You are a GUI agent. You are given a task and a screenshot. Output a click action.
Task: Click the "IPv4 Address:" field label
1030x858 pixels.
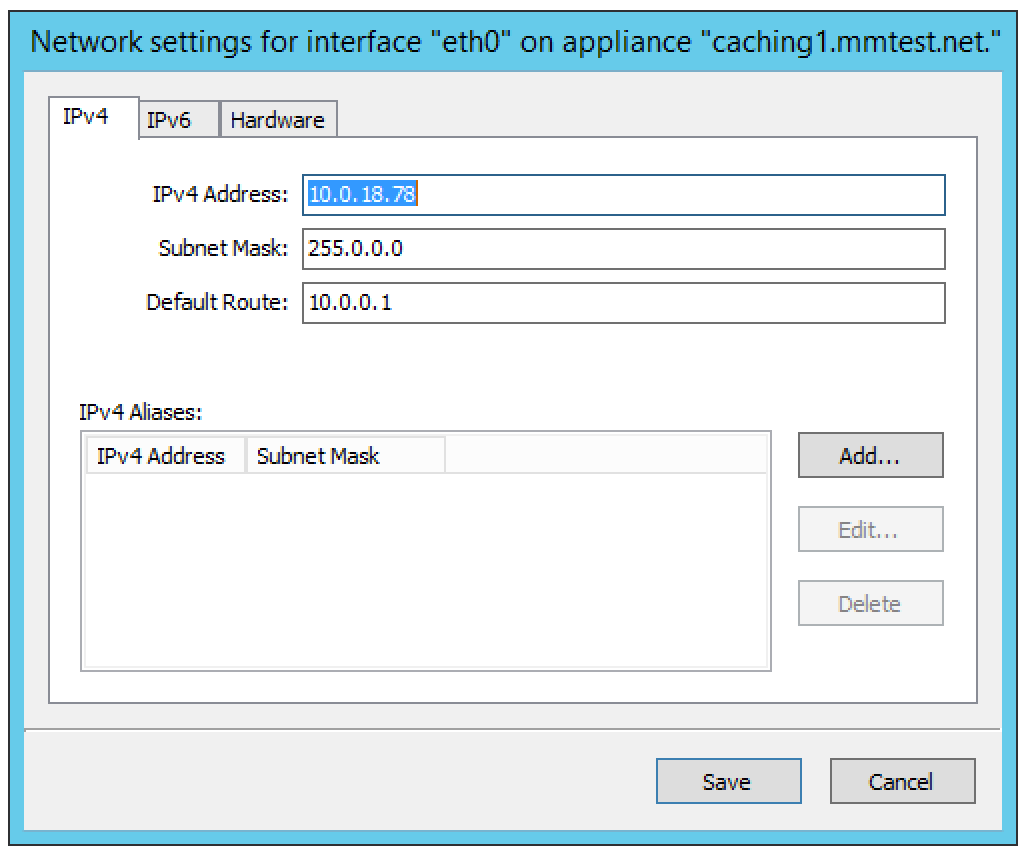click(x=219, y=195)
